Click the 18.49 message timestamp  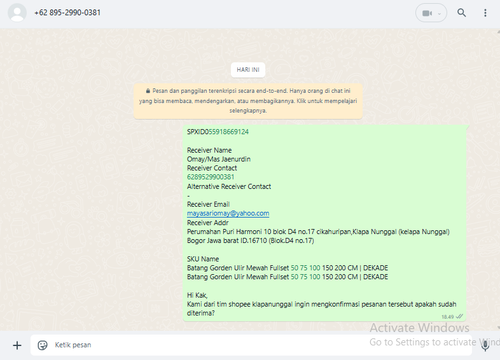tap(448, 317)
